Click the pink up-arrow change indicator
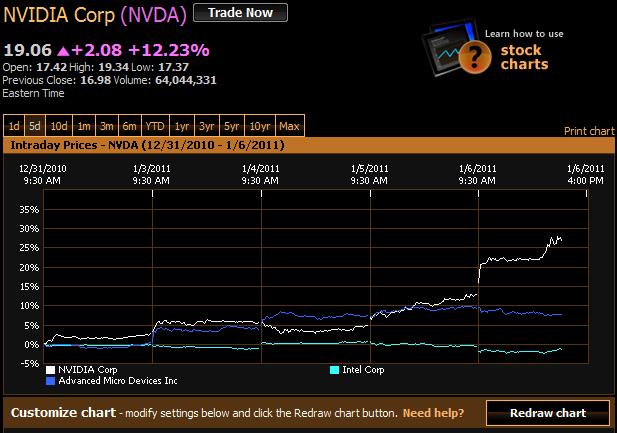Viewport: 617px width, 433px height. (x=63, y=50)
